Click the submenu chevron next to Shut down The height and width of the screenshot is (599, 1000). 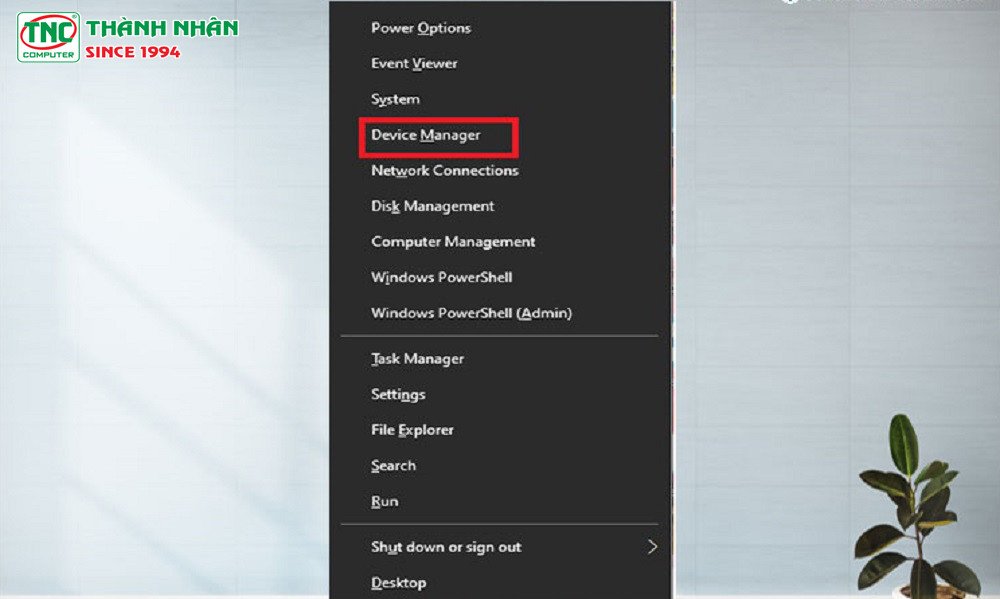[653, 547]
